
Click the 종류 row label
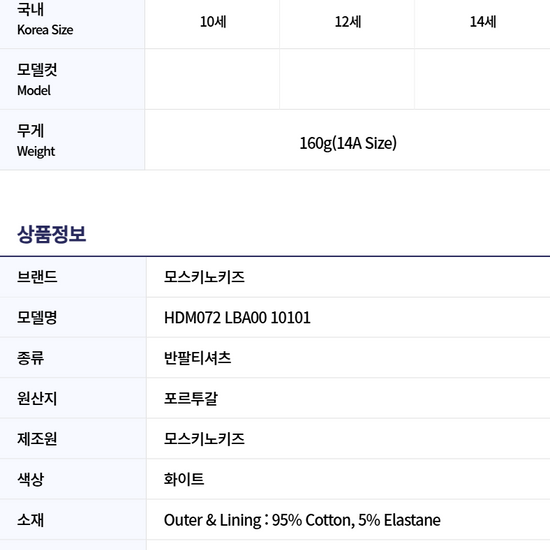(x=31, y=358)
